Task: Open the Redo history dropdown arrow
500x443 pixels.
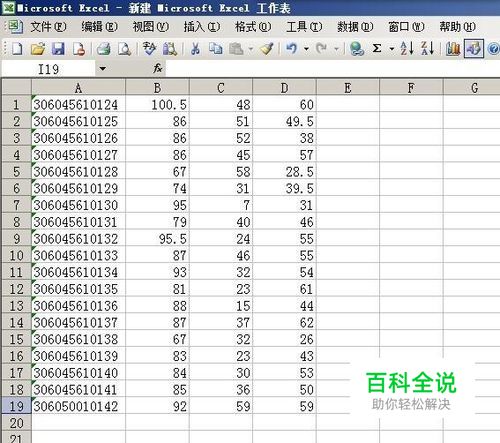Action: click(336, 49)
